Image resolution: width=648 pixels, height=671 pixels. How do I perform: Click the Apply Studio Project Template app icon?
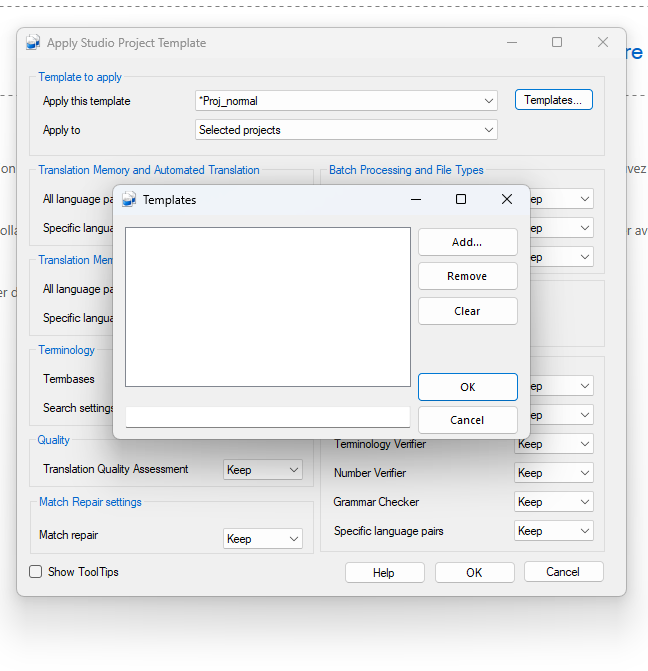[x=33, y=43]
